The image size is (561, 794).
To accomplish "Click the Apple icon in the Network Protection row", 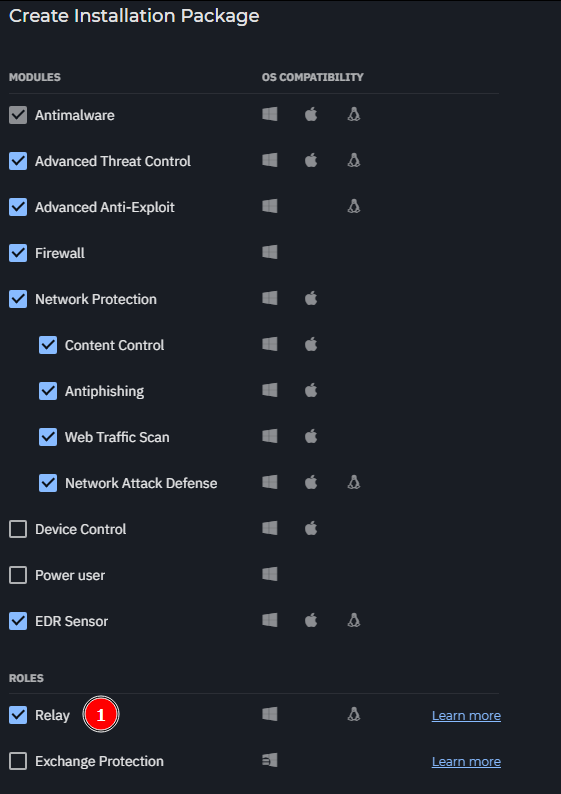I will (311, 298).
